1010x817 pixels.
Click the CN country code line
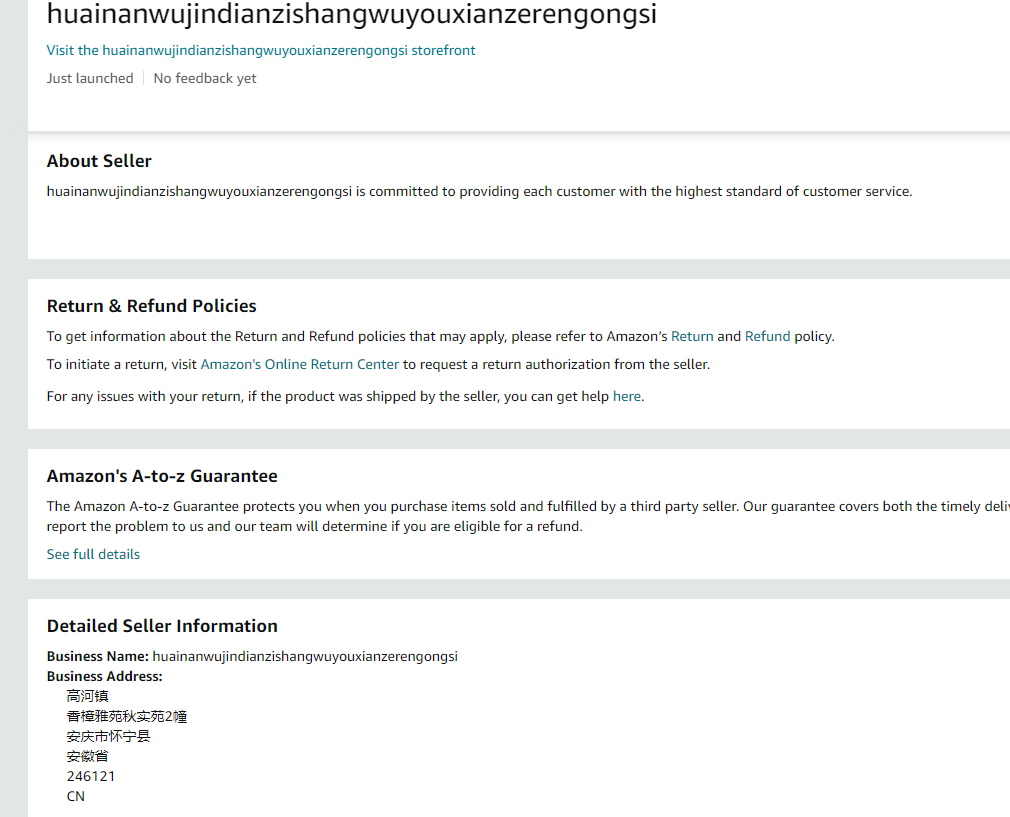pyautogui.click(x=76, y=796)
